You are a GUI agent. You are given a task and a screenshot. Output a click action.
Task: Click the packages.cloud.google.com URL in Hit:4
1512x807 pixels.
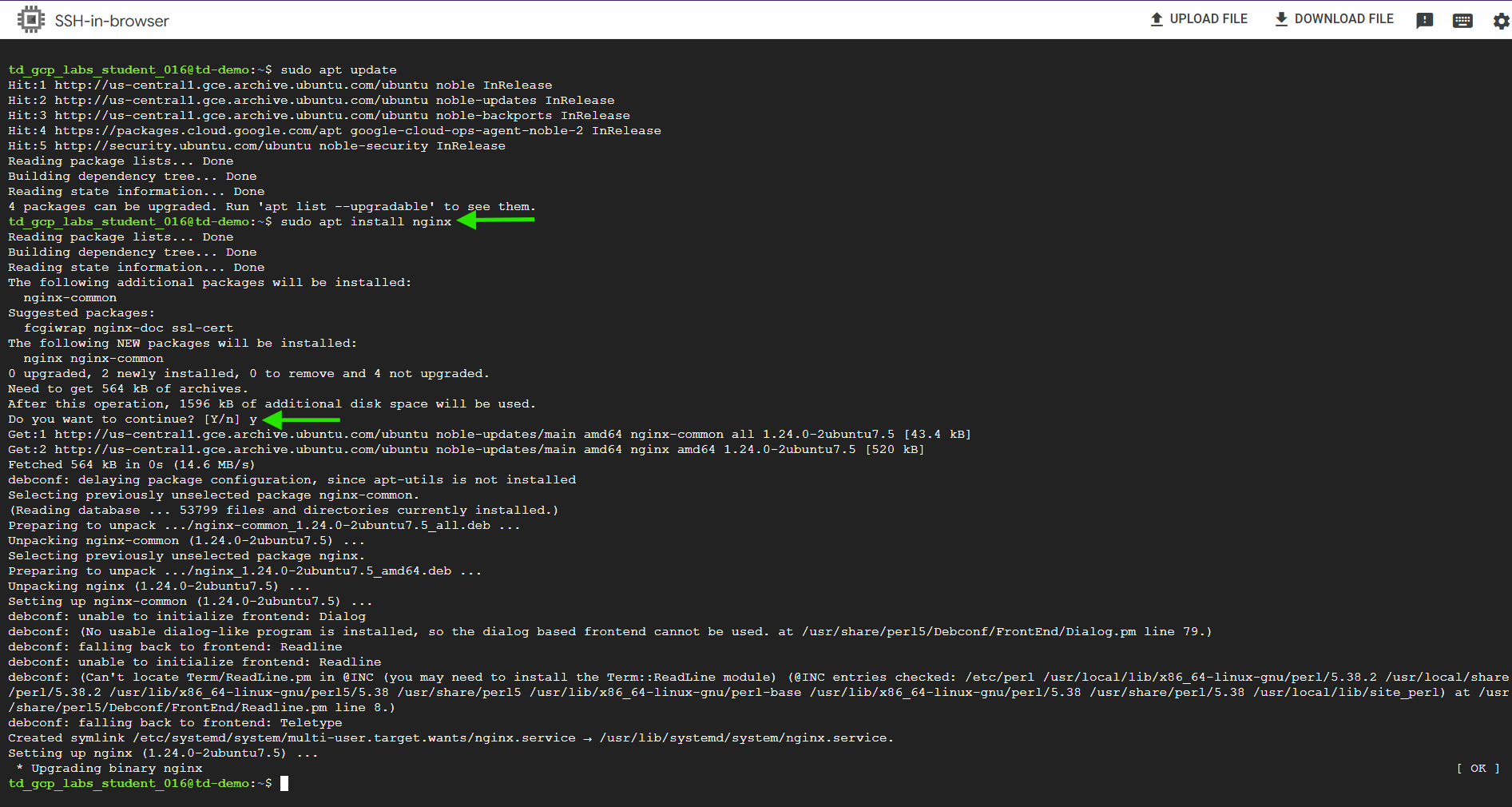point(198,130)
